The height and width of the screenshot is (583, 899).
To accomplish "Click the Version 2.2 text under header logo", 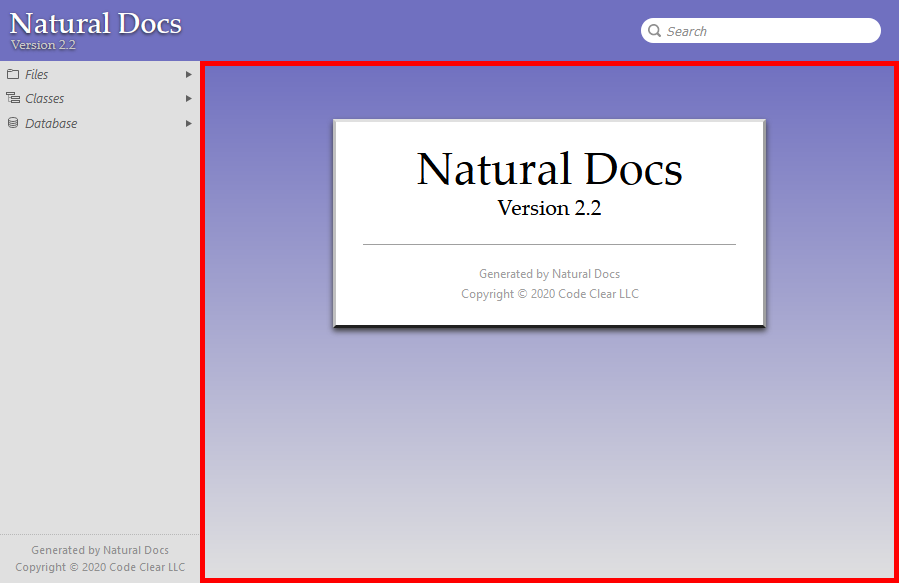I will coord(41,44).
